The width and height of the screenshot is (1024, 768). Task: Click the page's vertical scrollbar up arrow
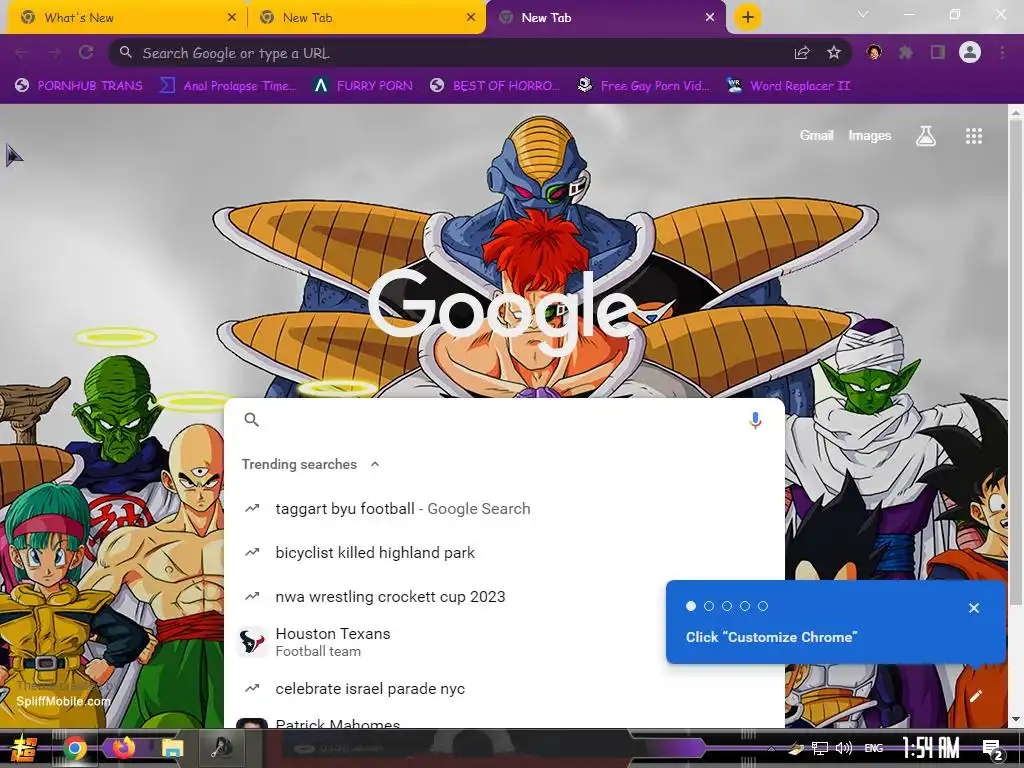coord(1016,112)
